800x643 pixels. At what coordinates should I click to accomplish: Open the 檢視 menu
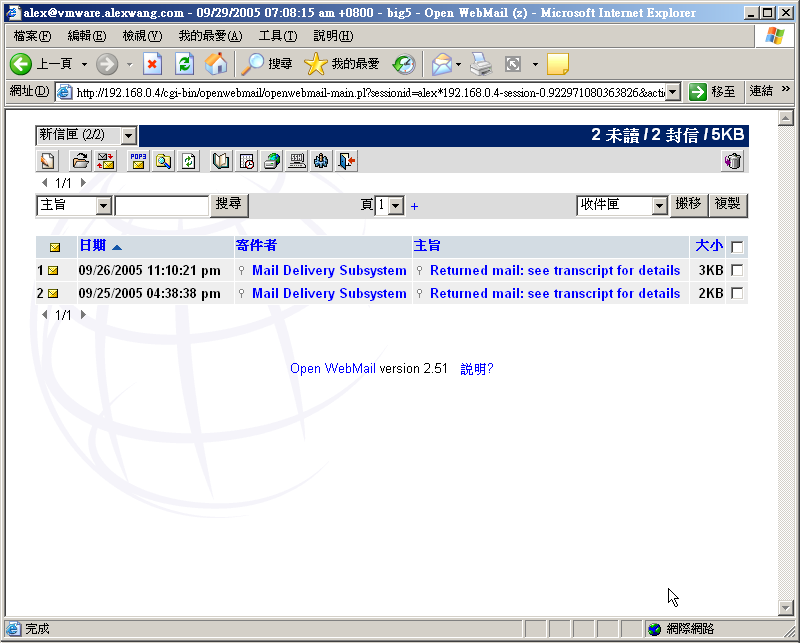coord(141,36)
